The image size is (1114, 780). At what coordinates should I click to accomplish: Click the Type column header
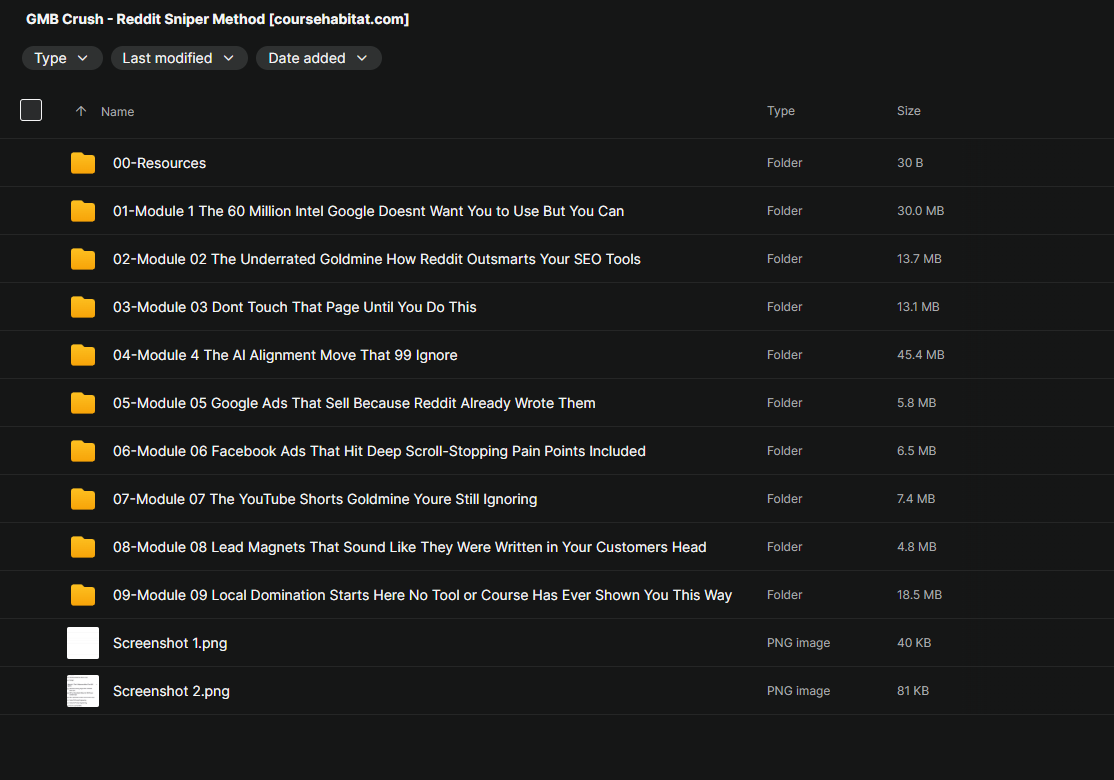point(780,111)
